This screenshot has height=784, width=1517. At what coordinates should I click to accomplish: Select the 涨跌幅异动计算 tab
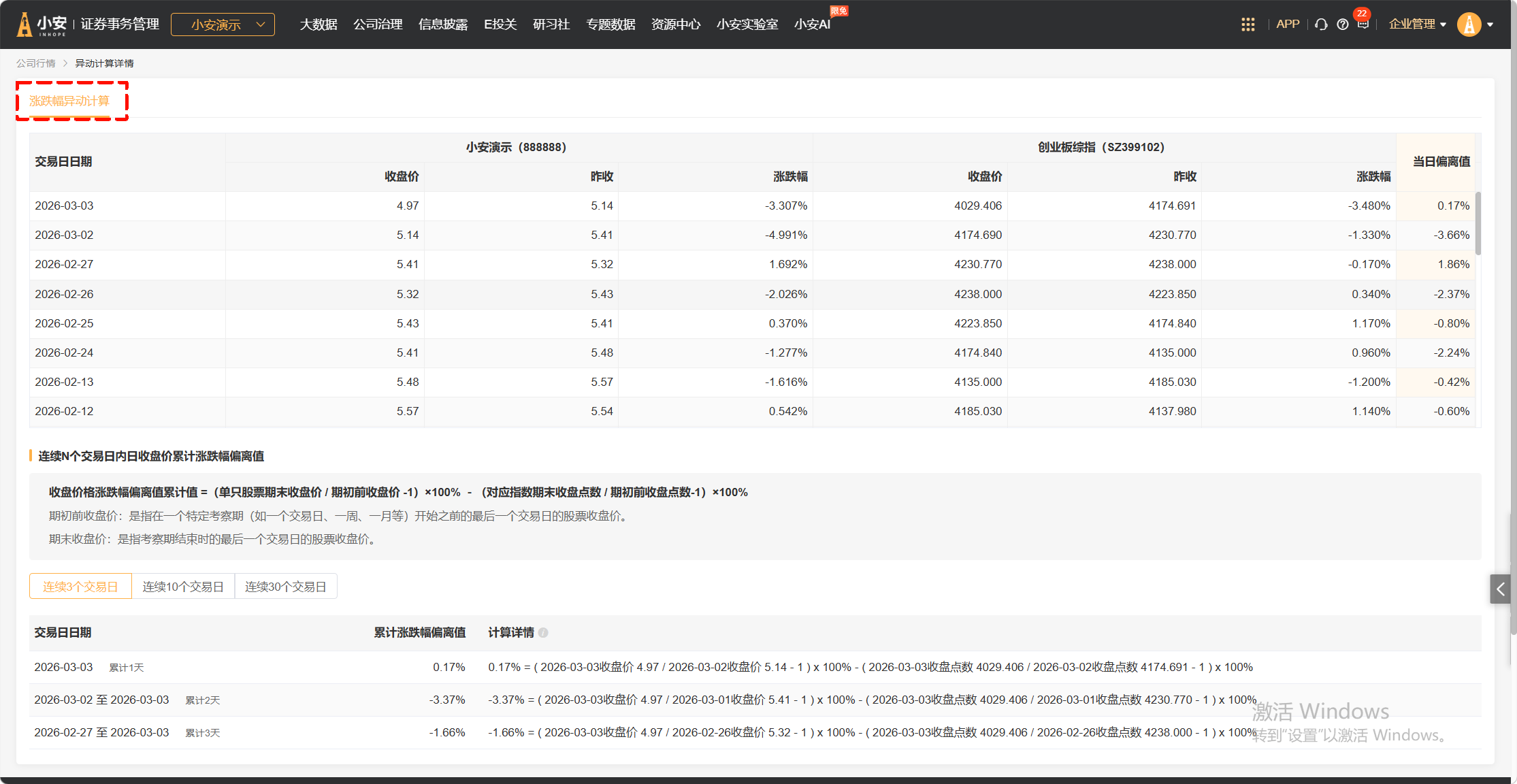(x=69, y=101)
